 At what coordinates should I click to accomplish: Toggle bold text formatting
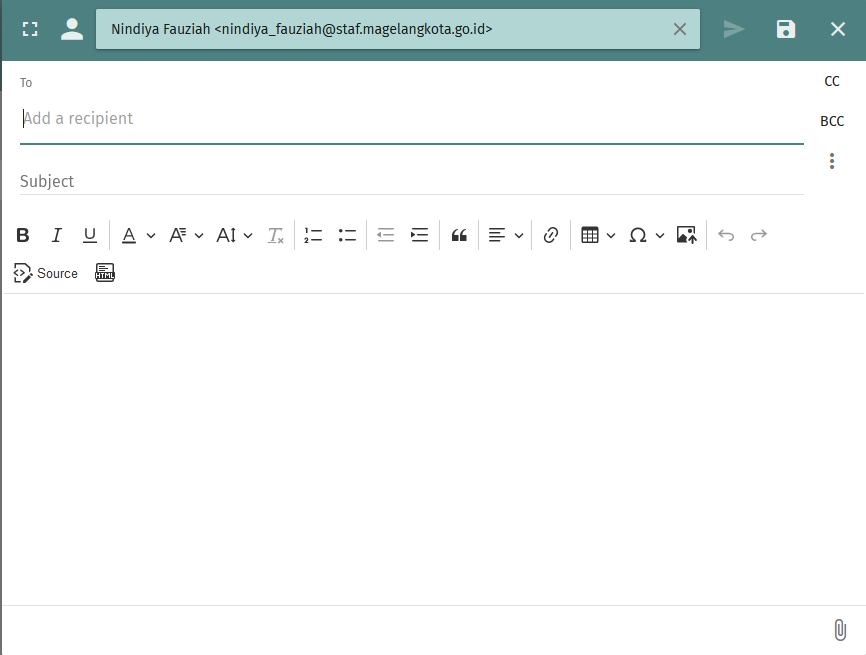pos(23,234)
